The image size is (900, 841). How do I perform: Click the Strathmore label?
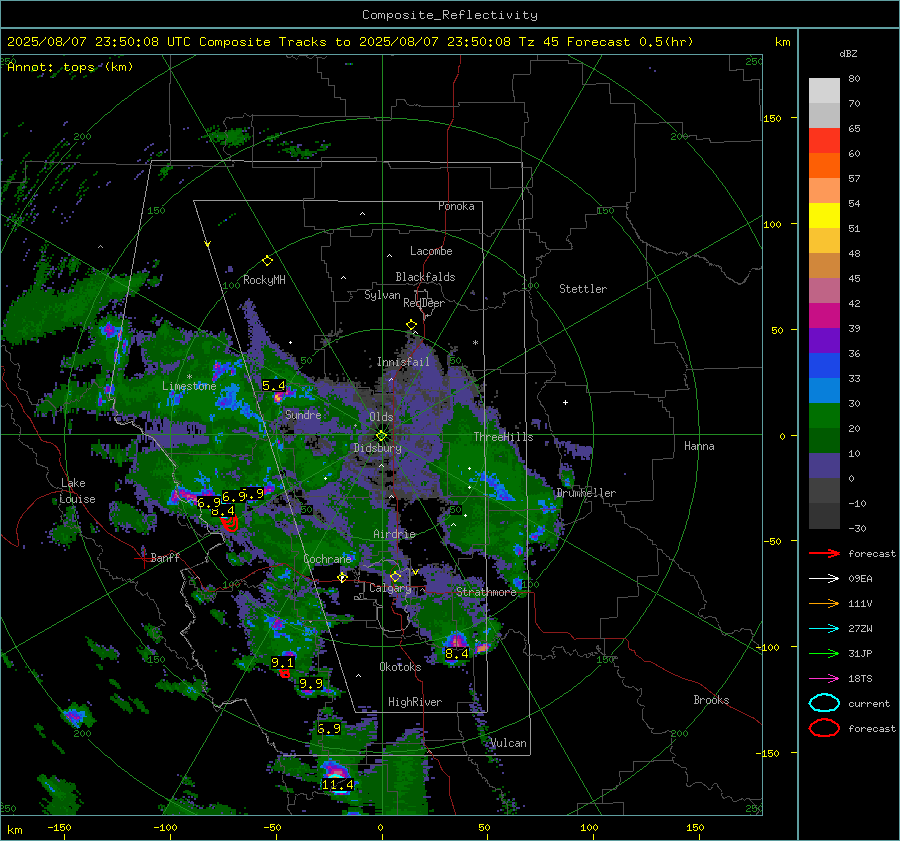pyautogui.click(x=486, y=592)
